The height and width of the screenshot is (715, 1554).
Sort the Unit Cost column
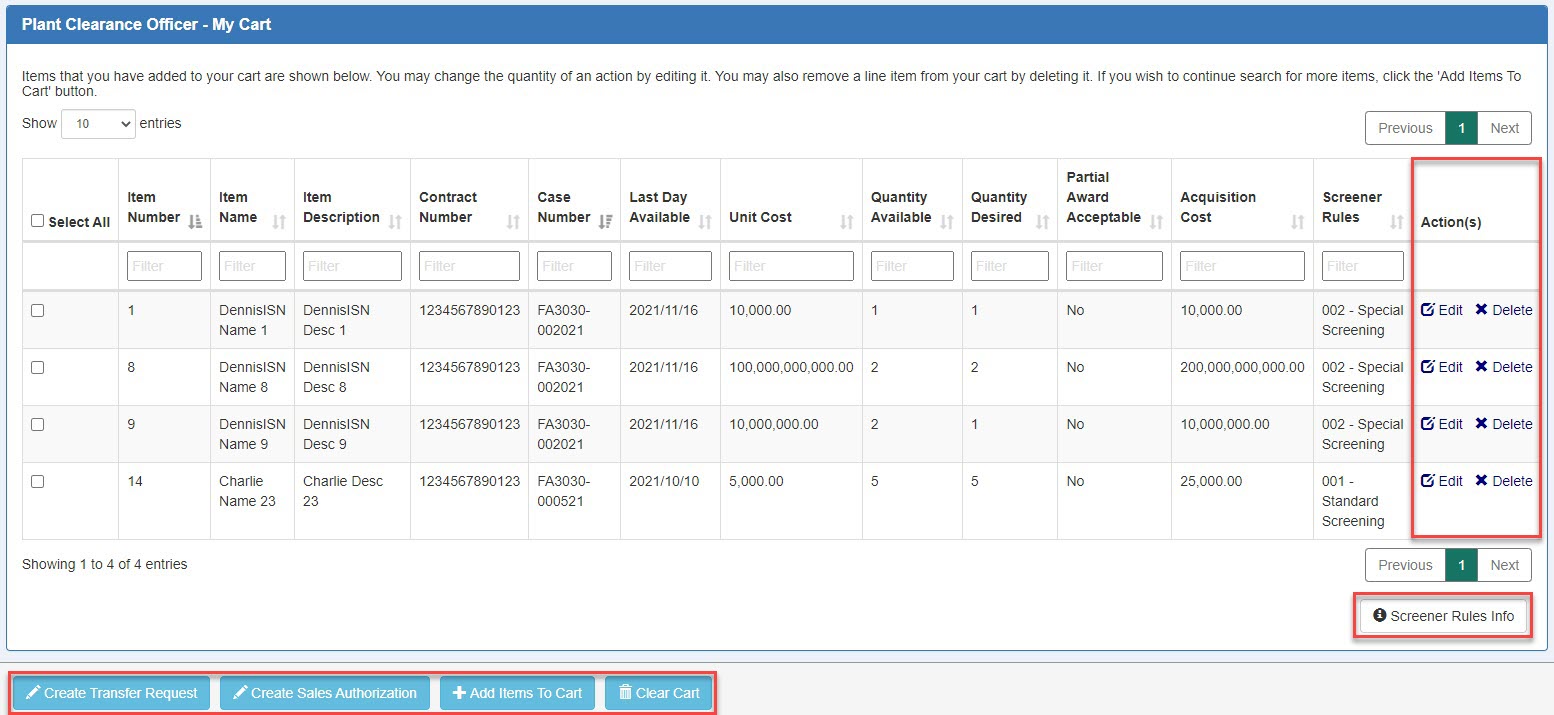coord(846,221)
